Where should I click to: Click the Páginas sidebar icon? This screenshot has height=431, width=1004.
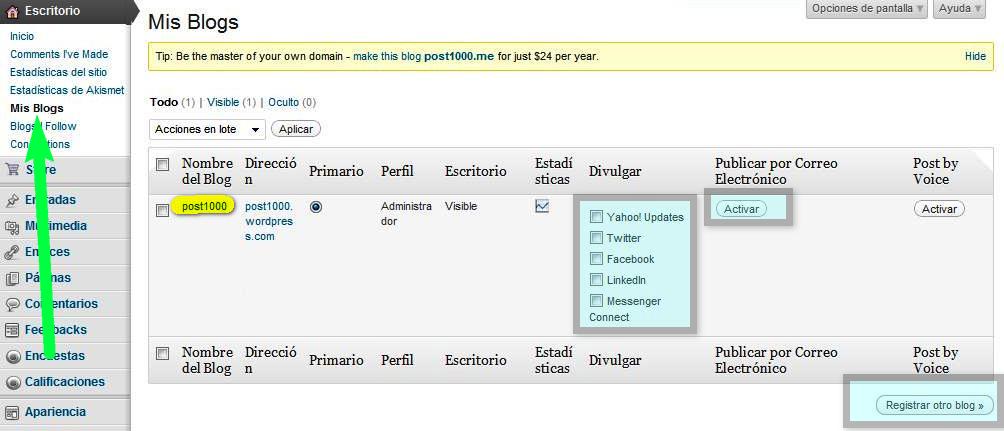point(12,278)
